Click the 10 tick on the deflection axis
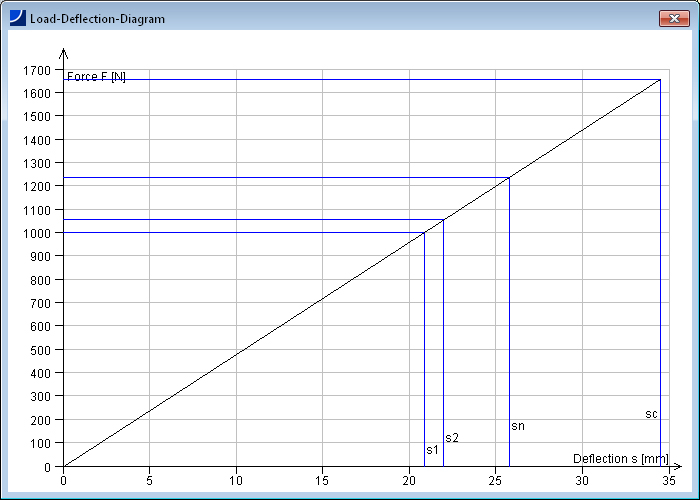 point(236,479)
